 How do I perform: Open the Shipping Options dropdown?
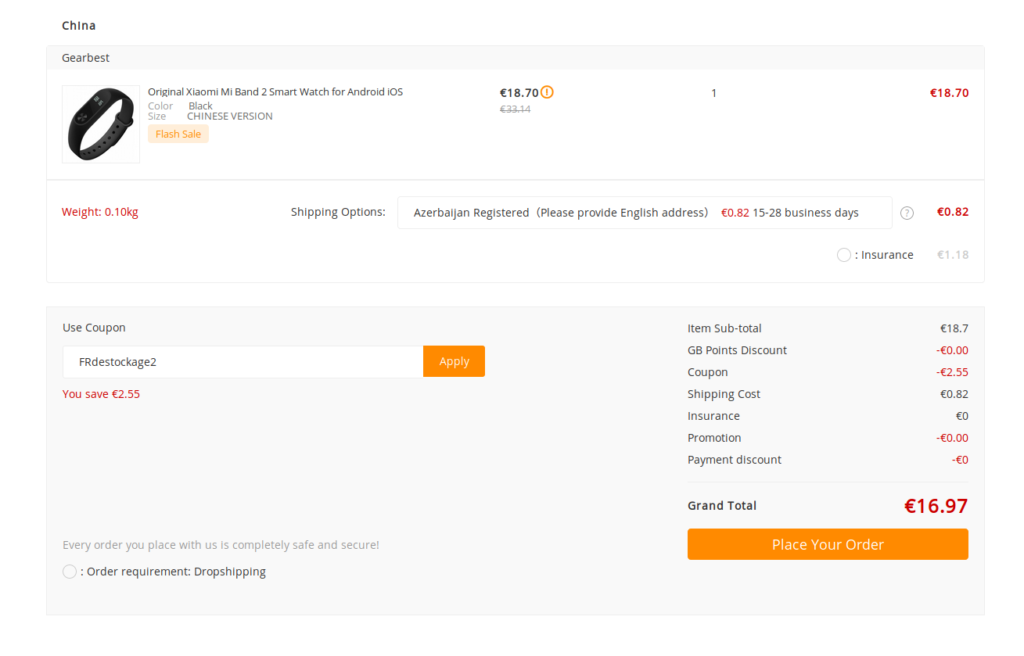tap(645, 212)
